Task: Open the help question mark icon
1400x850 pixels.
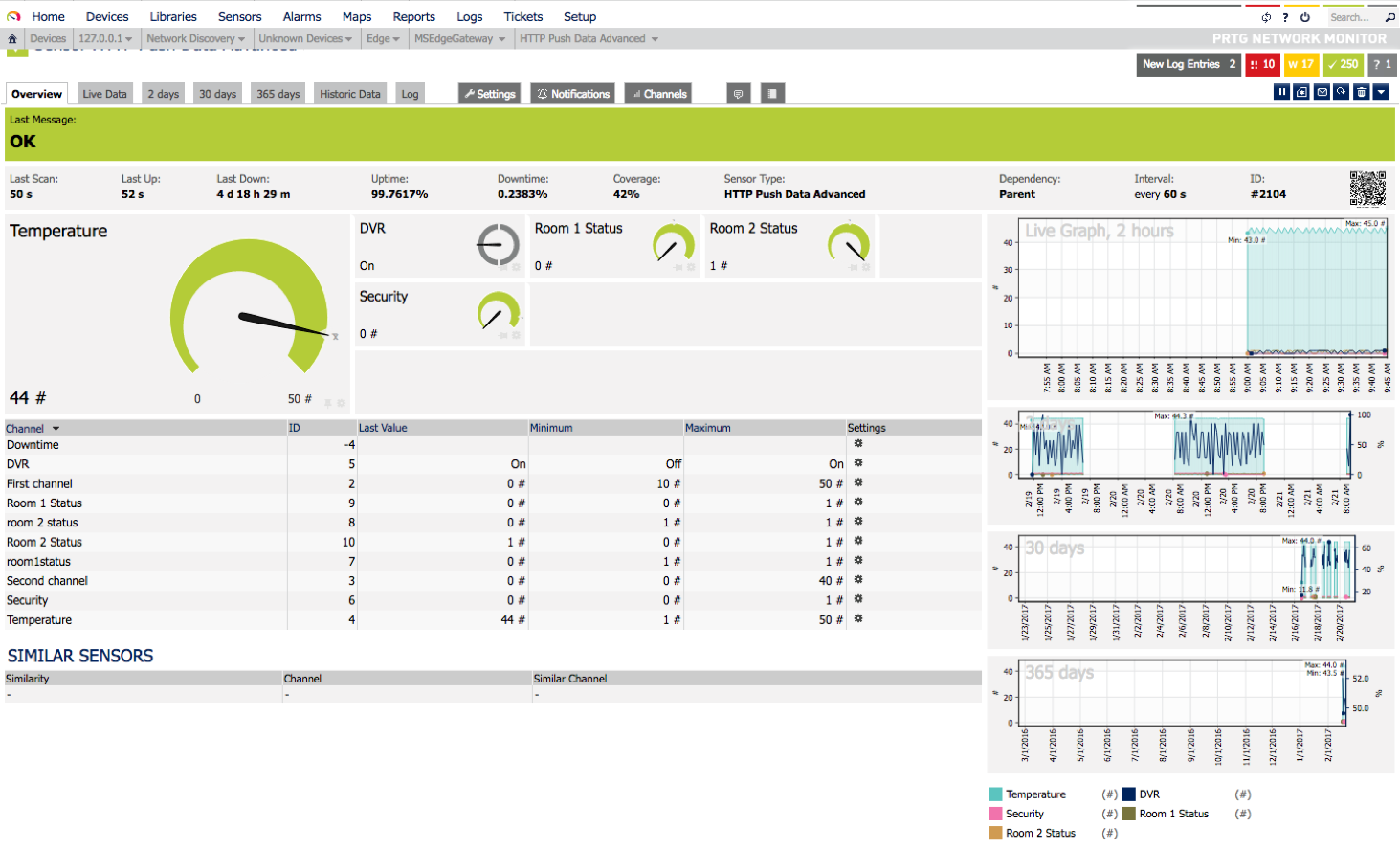Action: tap(1285, 17)
